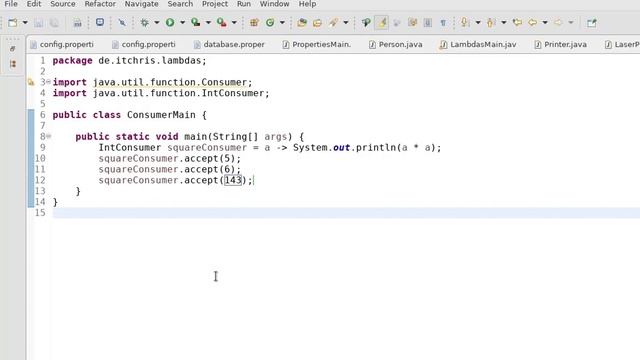Click the Search flashlight icon
Viewport: 640px width, 360px height.
tap(333, 23)
